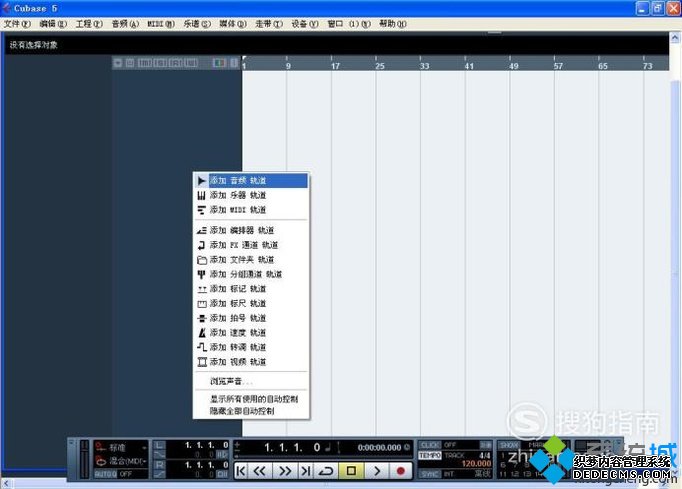
Task: Select Add FX Channel Track entry
Action: pos(251,245)
